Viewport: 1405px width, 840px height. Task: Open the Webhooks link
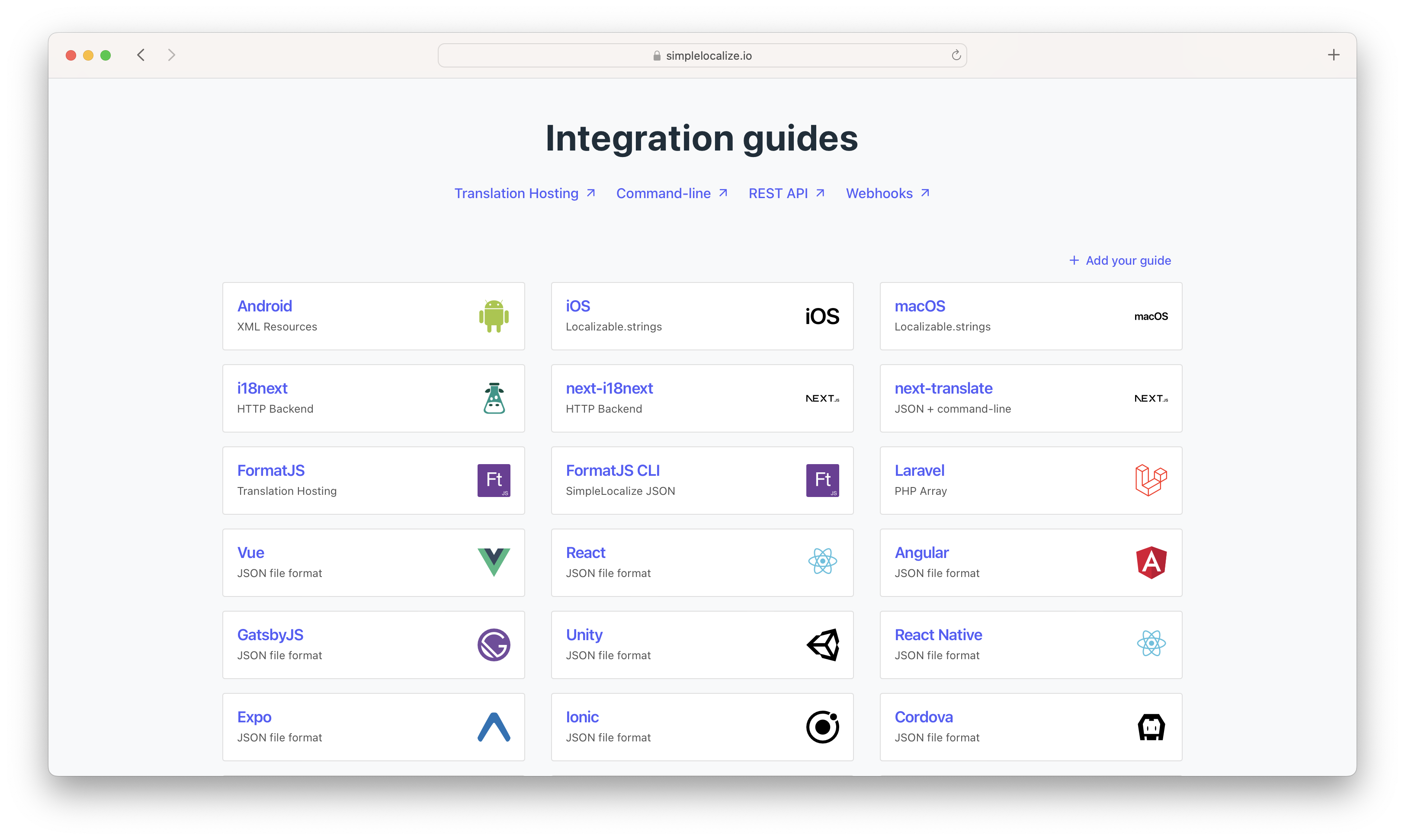[887, 193]
